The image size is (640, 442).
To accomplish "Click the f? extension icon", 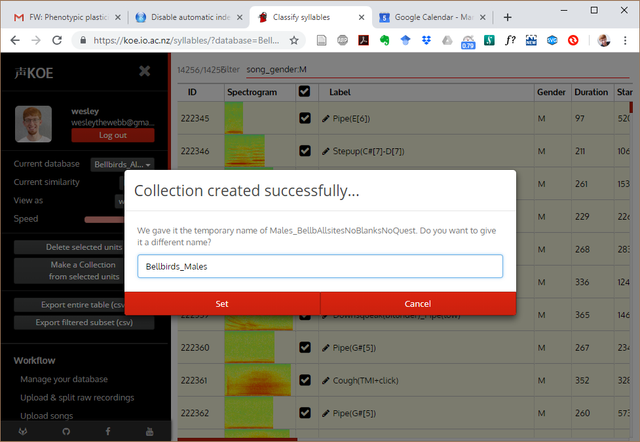I will tap(510, 40).
